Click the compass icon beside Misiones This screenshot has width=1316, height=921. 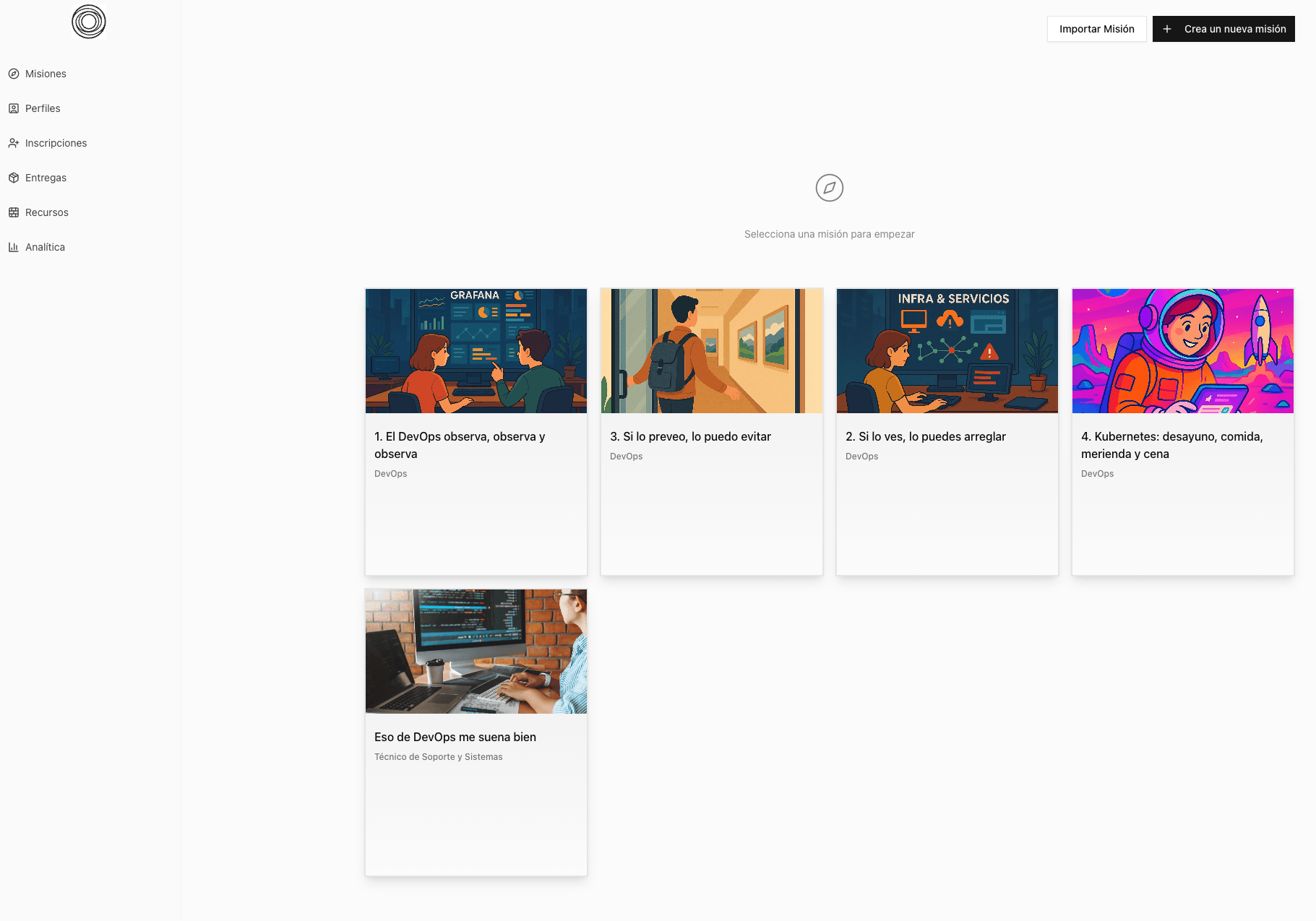pyautogui.click(x=14, y=74)
